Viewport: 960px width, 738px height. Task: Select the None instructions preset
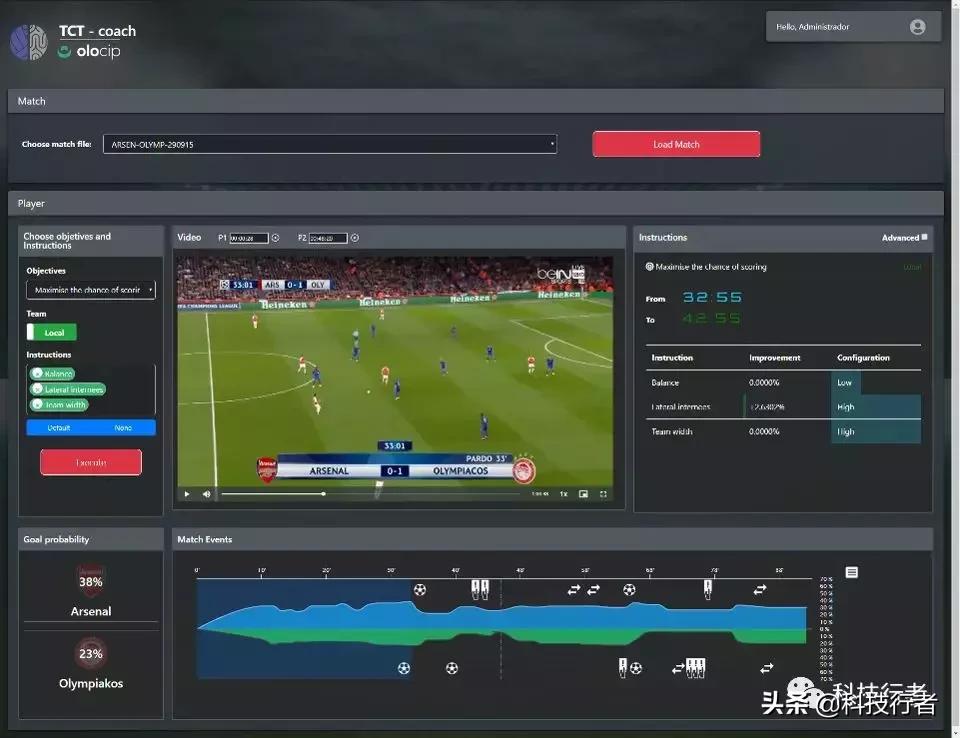[123, 427]
